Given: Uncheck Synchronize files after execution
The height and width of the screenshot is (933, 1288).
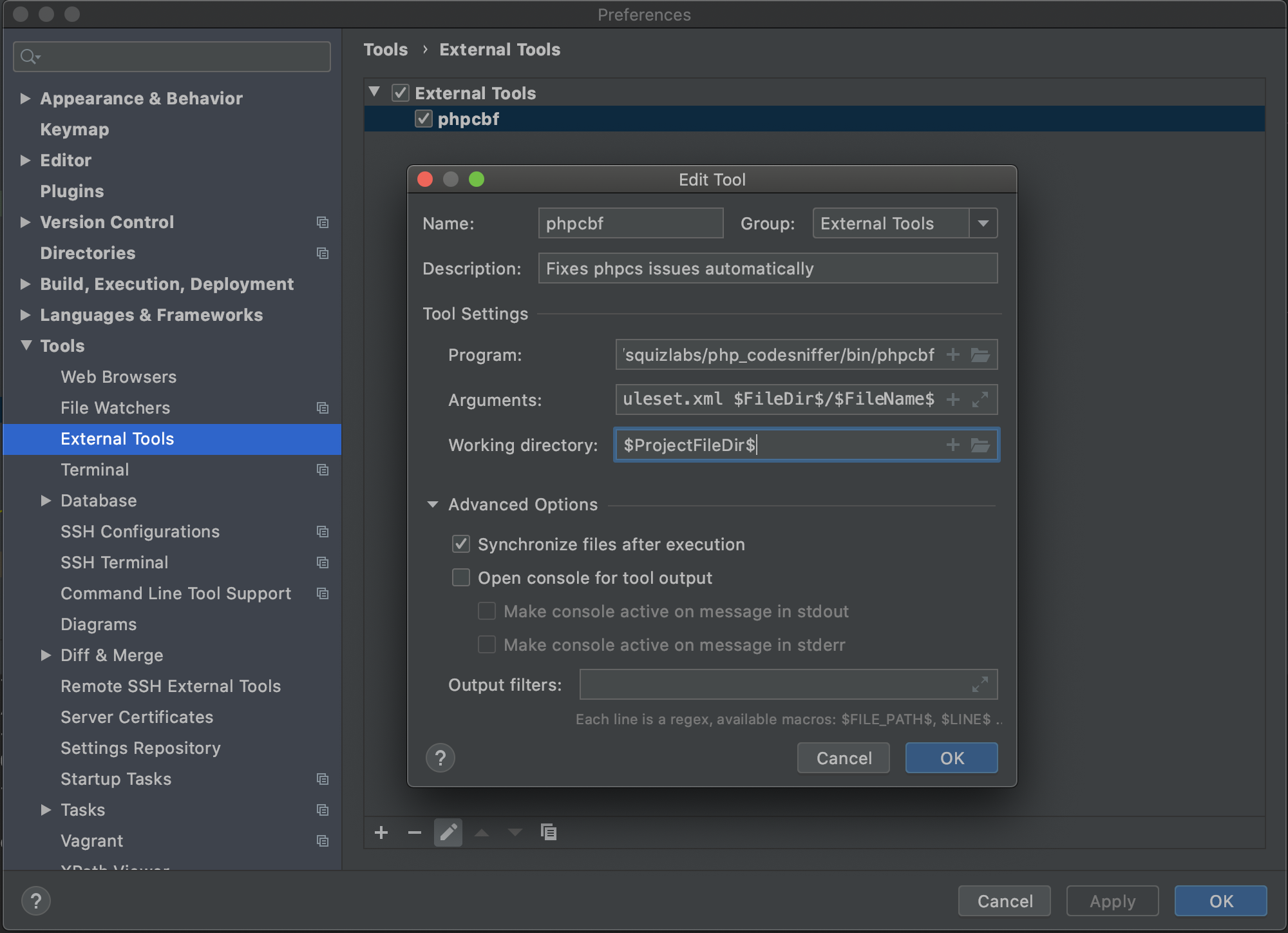Looking at the screenshot, I should (461, 544).
